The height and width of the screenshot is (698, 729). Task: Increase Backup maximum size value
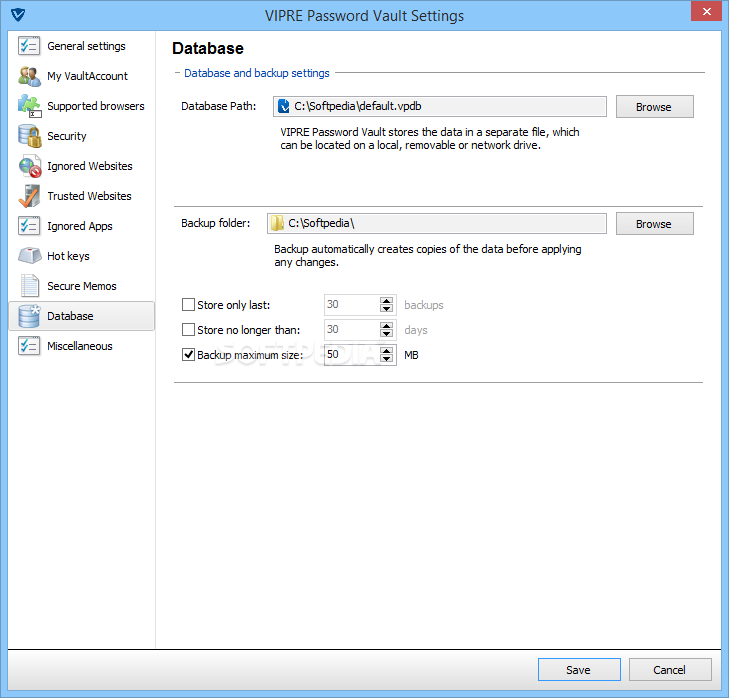coord(386,351)
